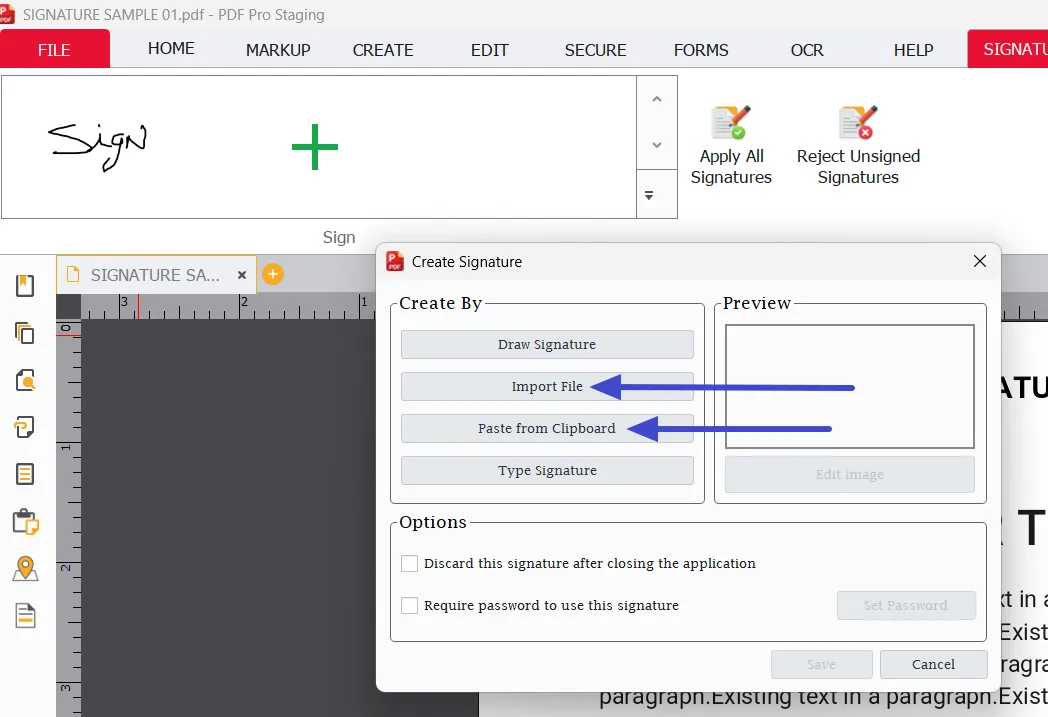
Task: Close the SIGNATURE SA... document tab
Action: point(242,275)
